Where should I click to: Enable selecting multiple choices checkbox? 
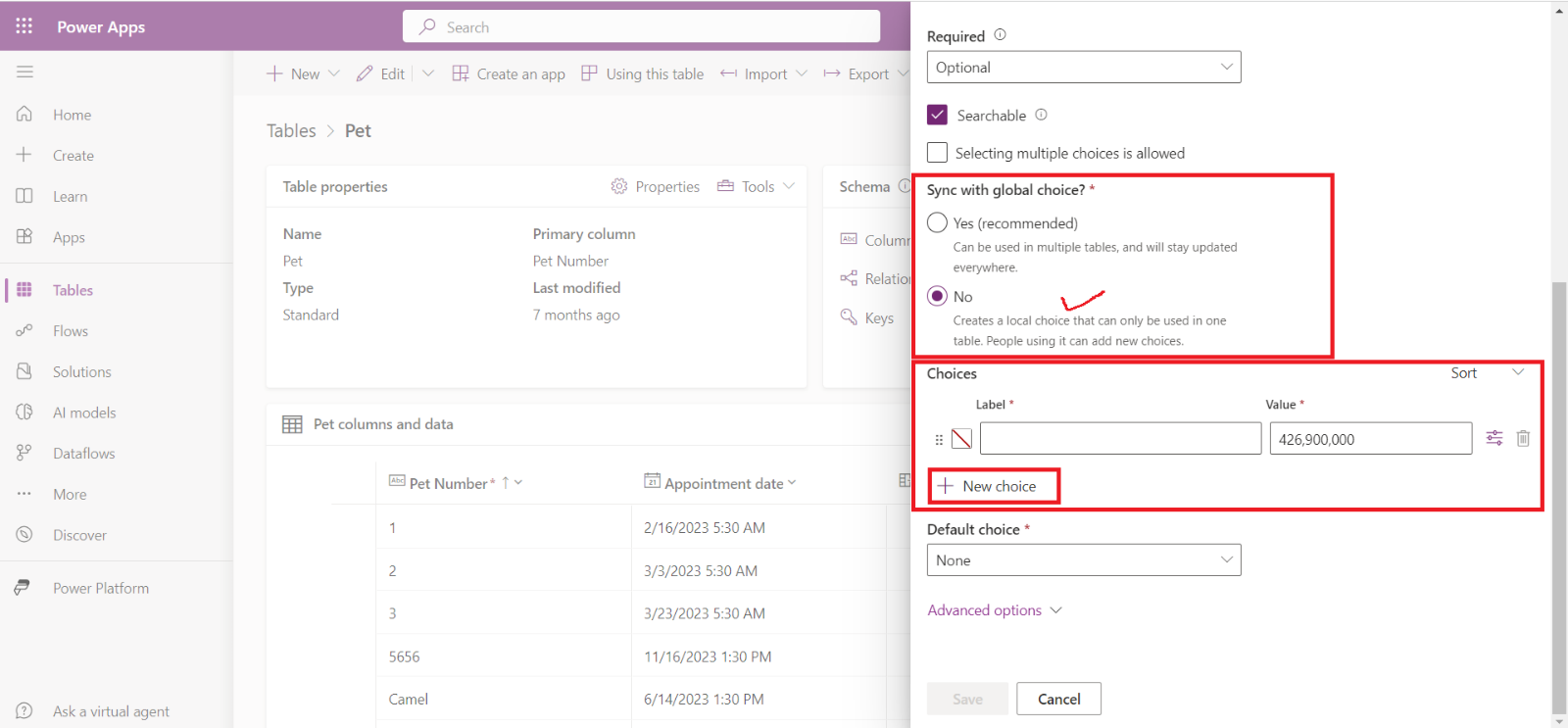point(938,153)
